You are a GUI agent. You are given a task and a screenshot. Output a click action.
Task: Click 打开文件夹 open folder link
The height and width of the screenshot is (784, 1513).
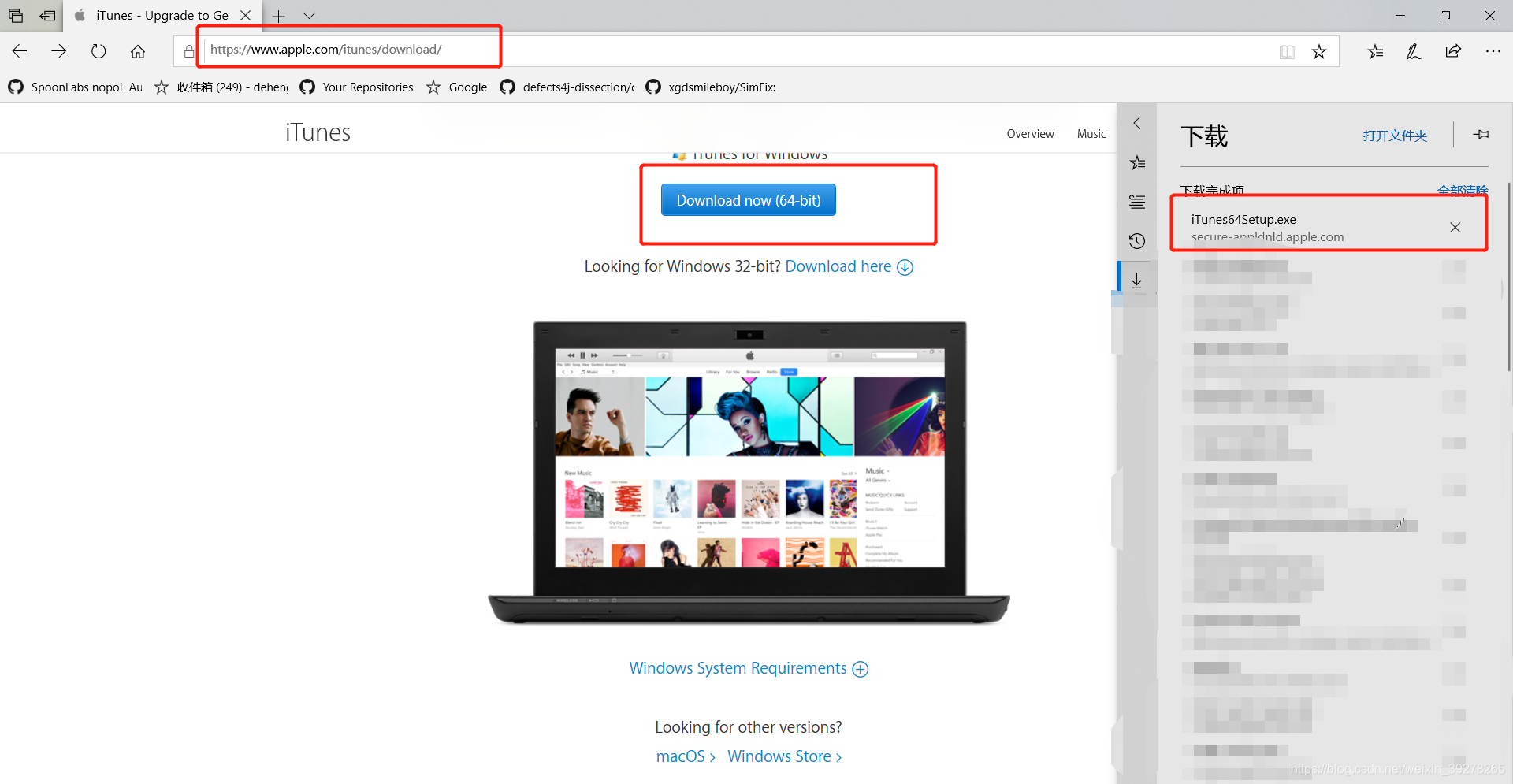[1395, 136]
